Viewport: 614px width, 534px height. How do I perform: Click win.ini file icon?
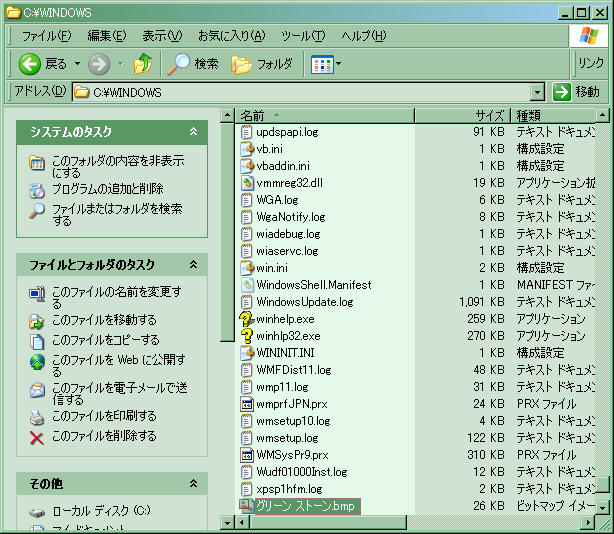(x=247, y=268)
